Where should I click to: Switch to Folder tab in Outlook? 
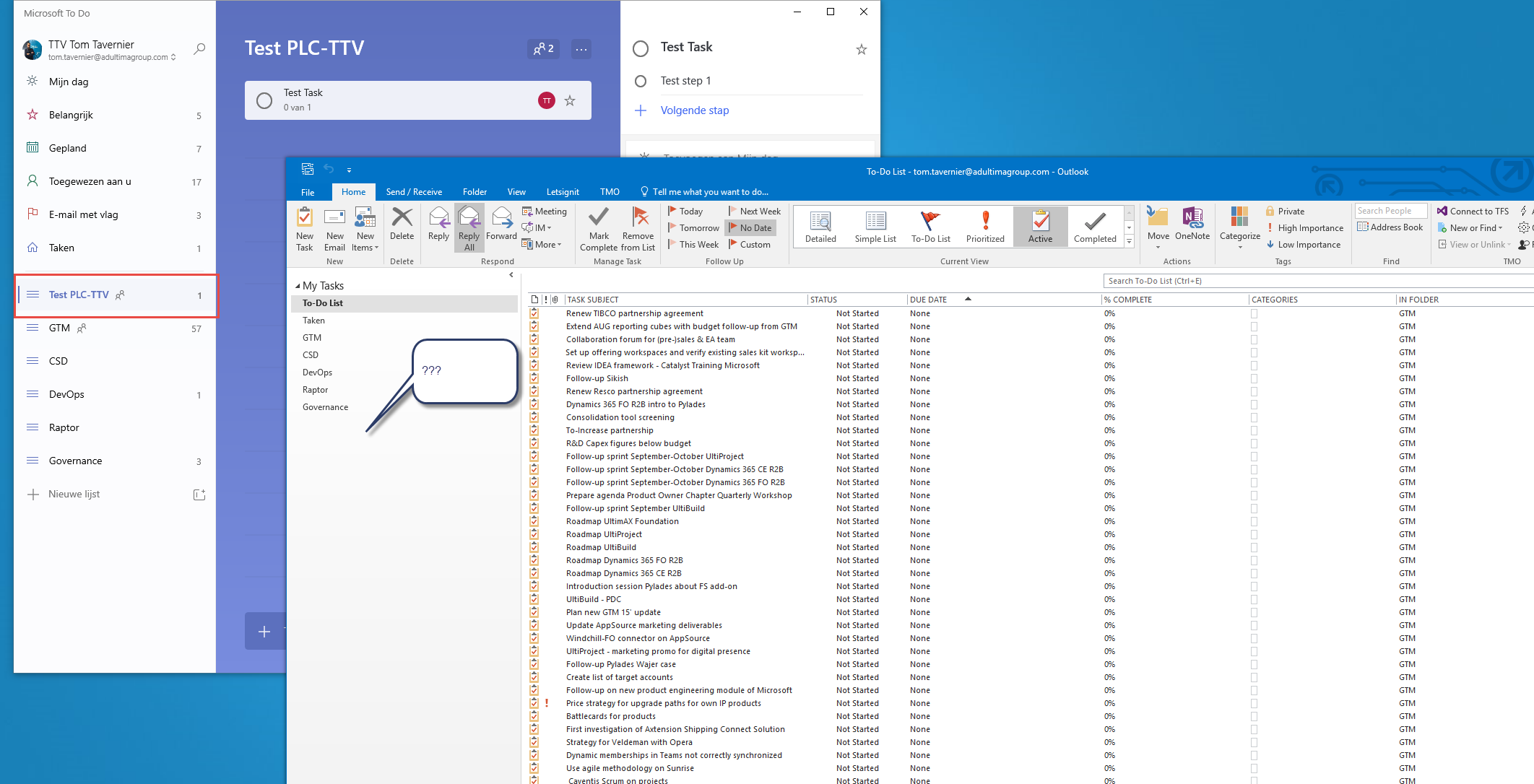click(474, 192)
